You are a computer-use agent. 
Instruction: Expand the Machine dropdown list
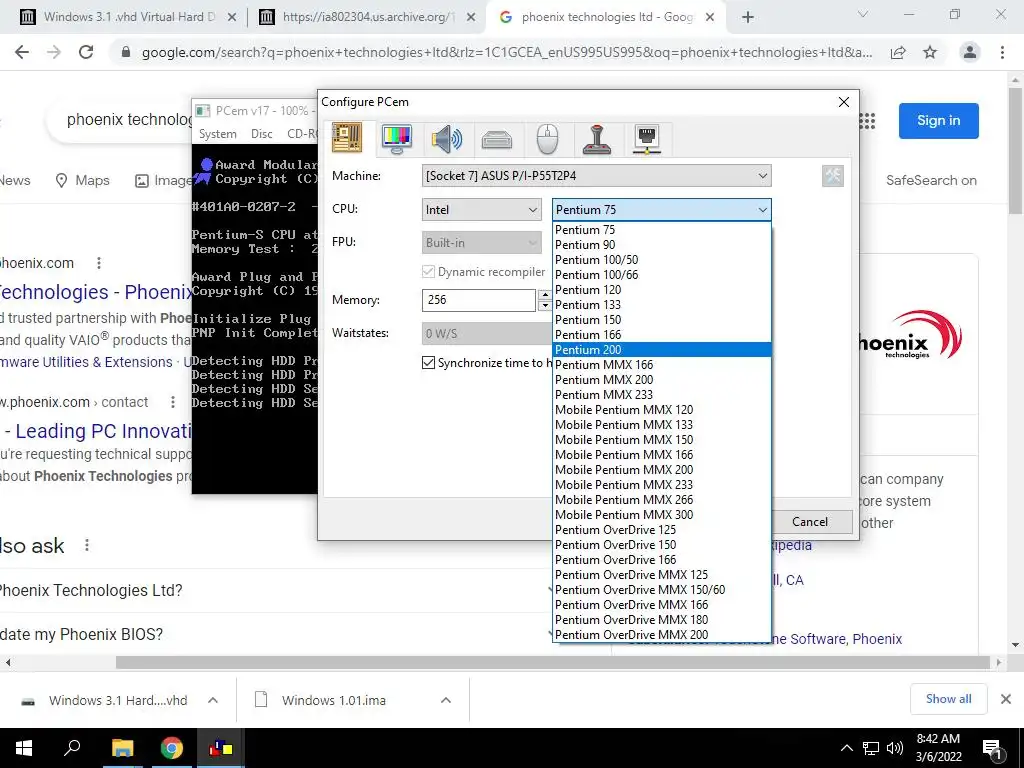pos(596,176)
